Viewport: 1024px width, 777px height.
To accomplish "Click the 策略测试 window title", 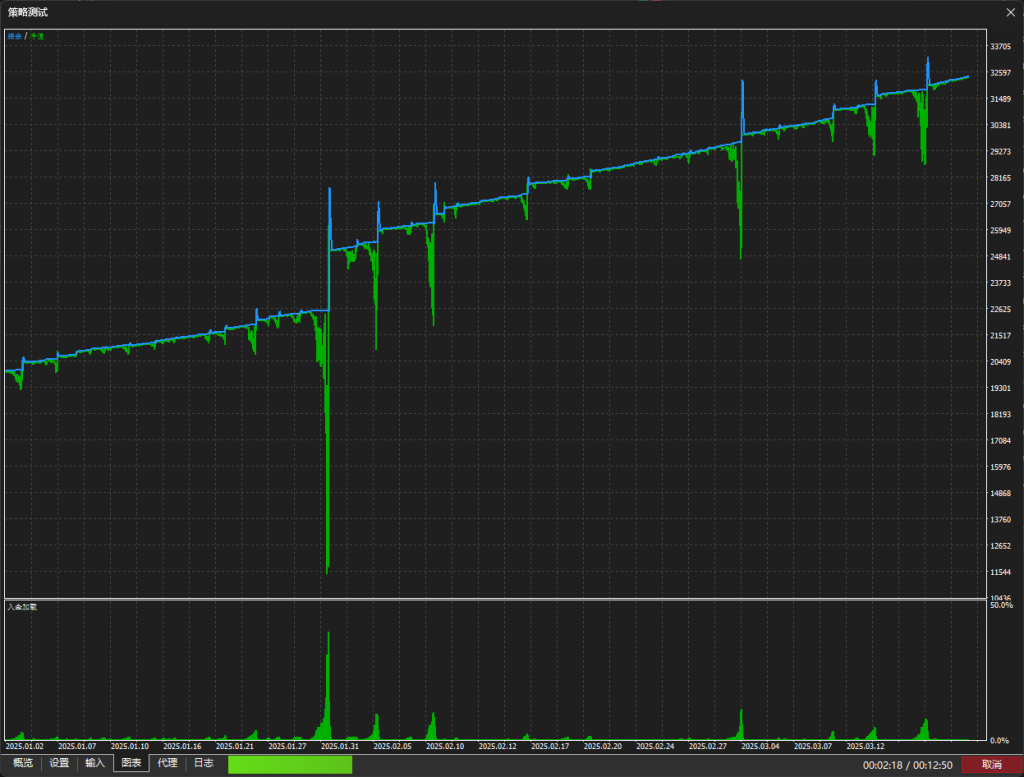I will pyautogui.click(x=28, y=12).
